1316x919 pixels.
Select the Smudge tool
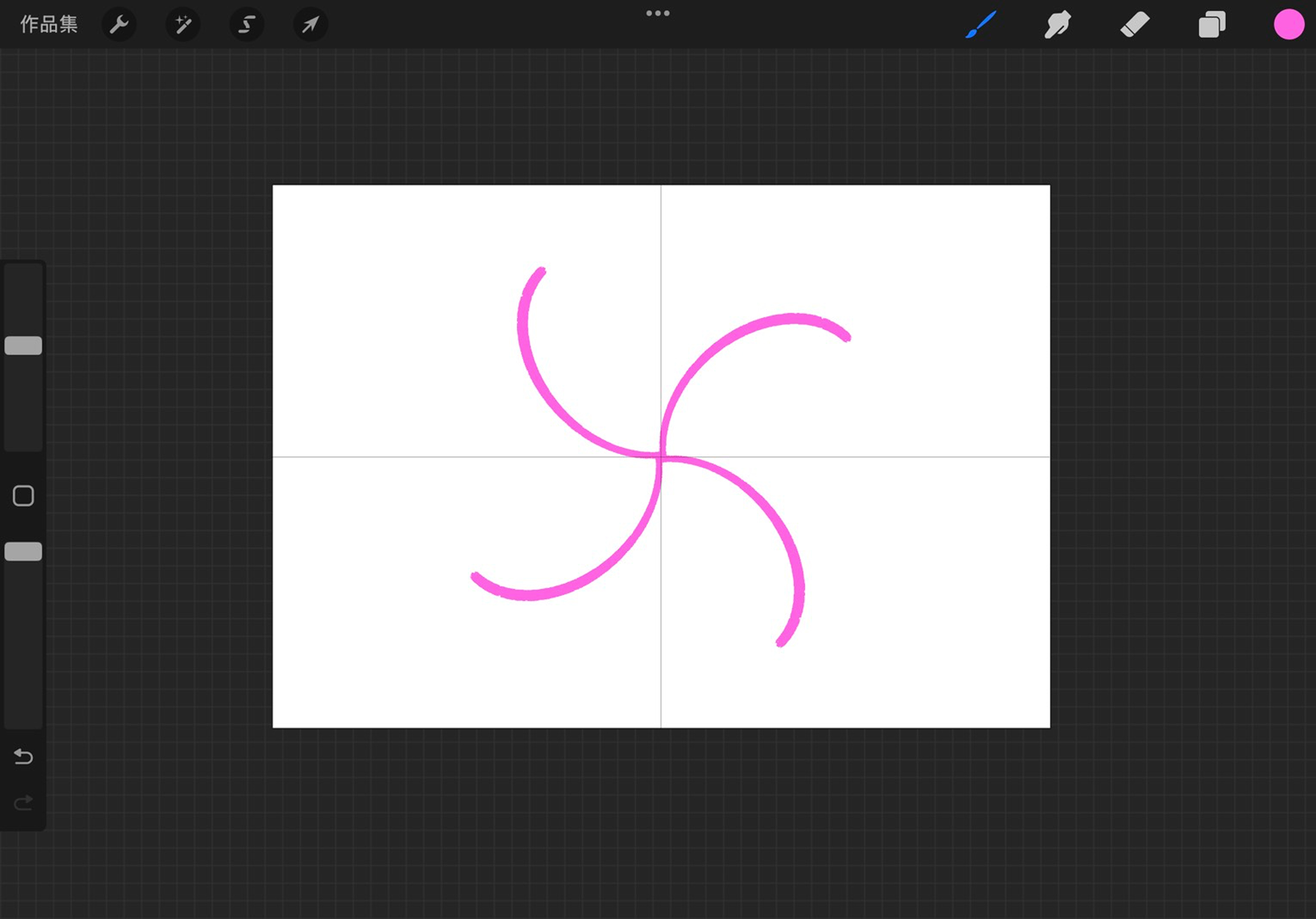pyautogui.click(x=1058, y=24)
